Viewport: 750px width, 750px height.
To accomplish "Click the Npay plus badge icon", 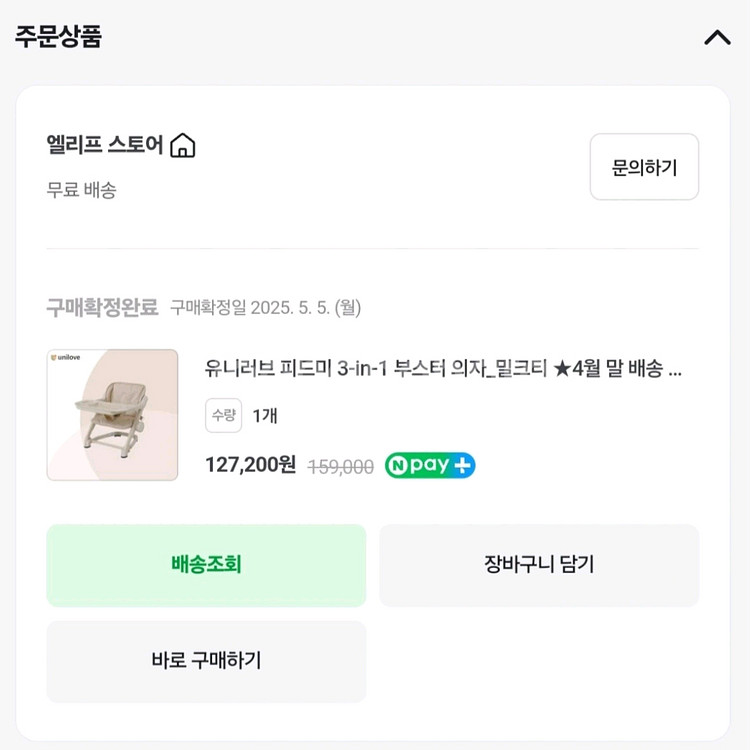I will [x=430, y=466].
